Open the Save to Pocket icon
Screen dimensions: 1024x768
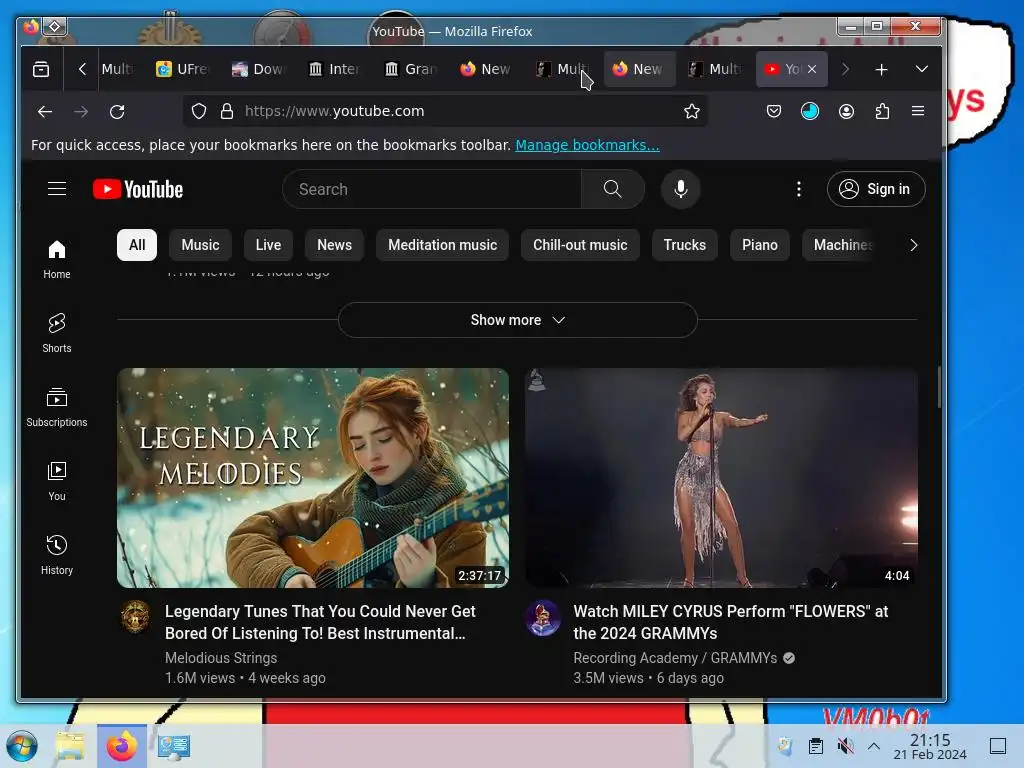coord(774,112)
